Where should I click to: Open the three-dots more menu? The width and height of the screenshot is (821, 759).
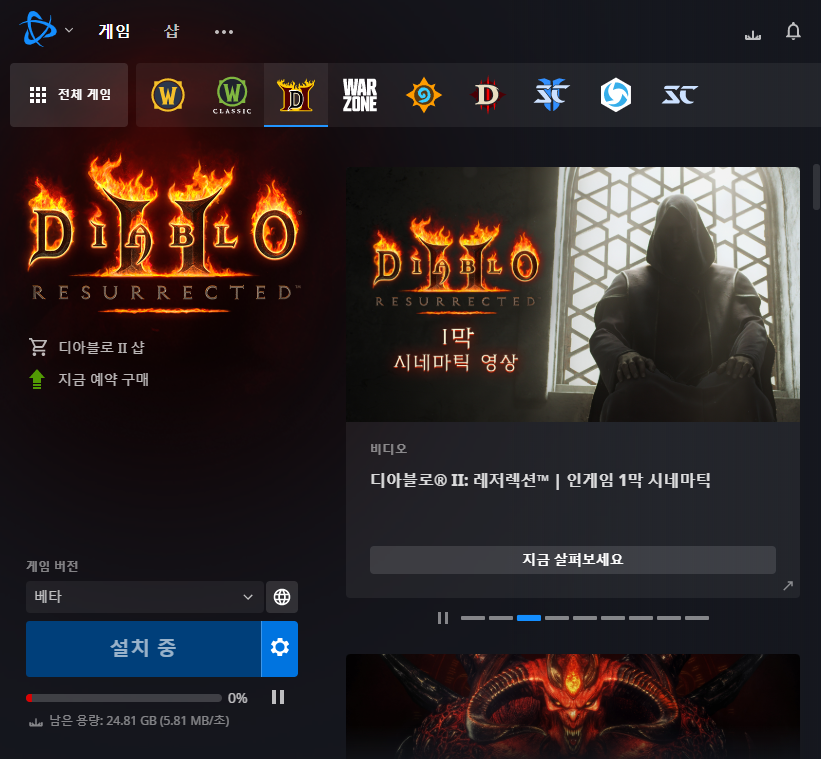coord(224,32)
